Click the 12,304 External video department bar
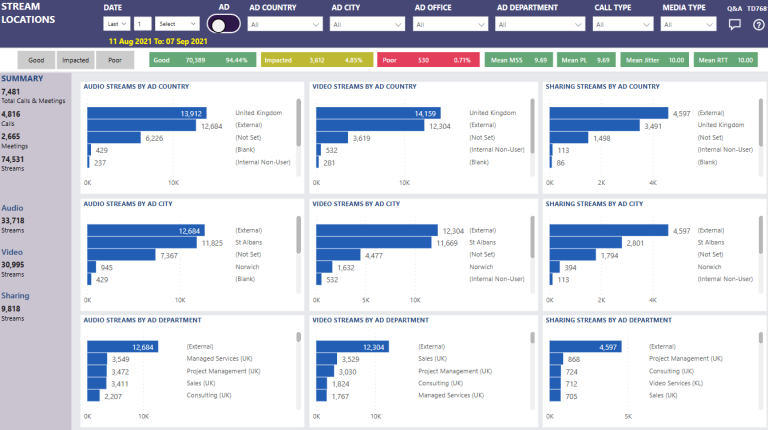Image resolution: width=768 pixels, height=430 pixels. coord(352,347)
